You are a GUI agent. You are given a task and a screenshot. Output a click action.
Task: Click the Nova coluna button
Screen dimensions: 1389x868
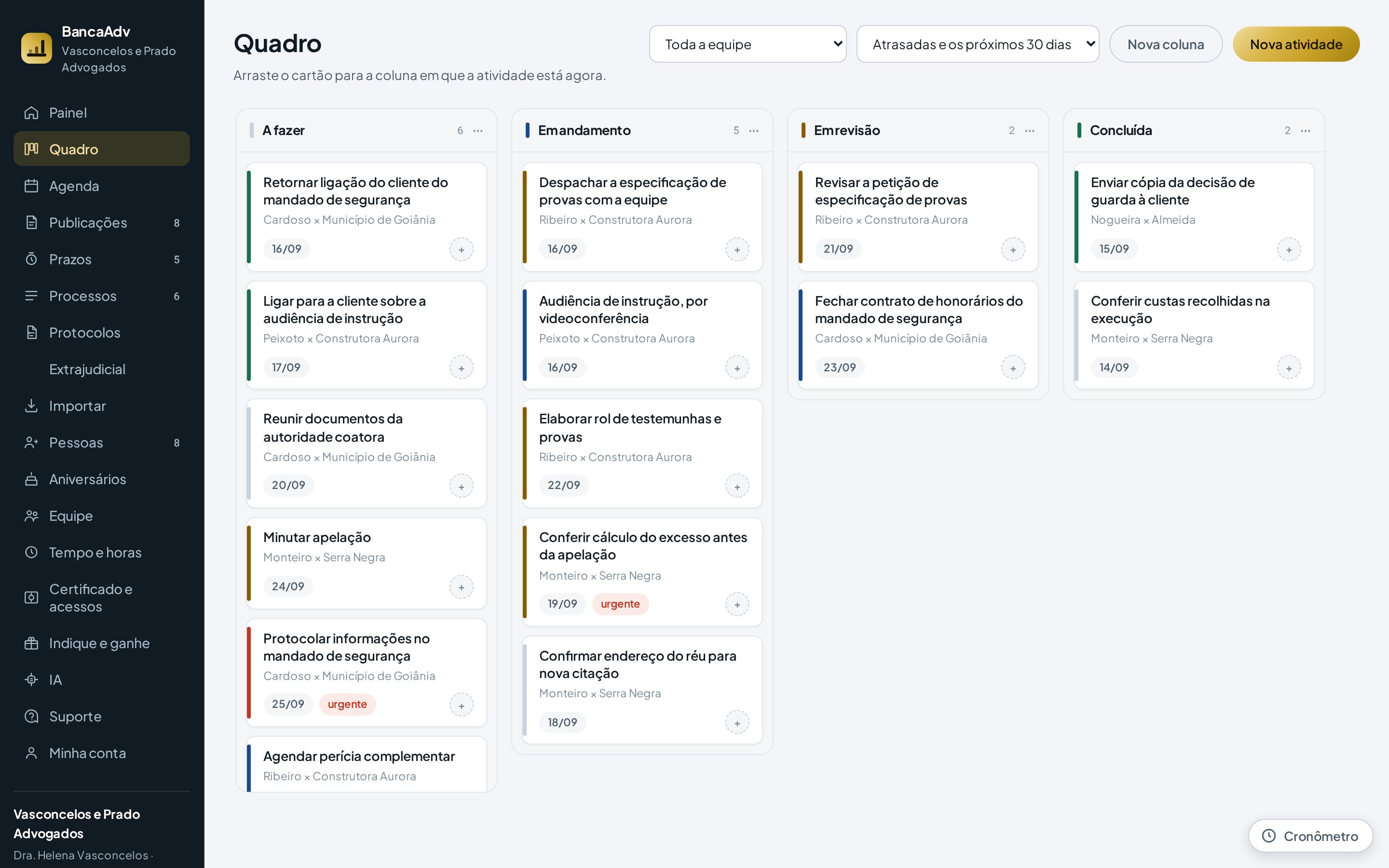[1166, 44]
